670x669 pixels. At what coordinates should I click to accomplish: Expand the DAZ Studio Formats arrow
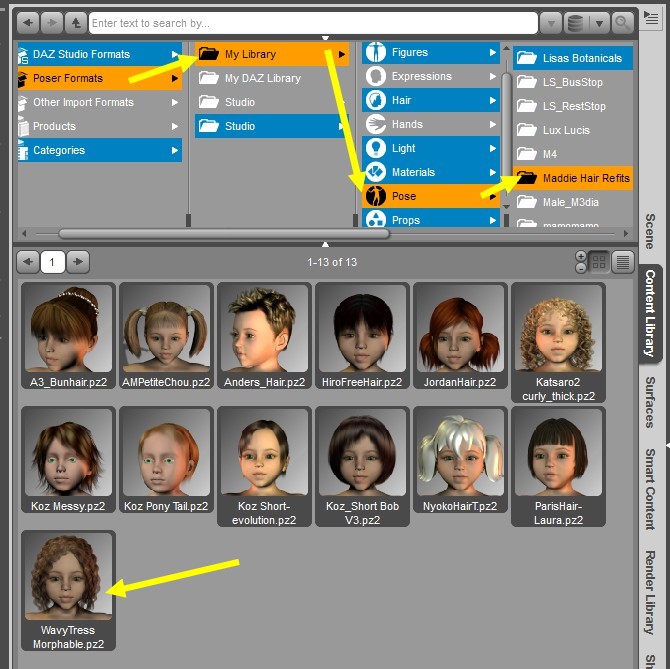click(x=174, y=54)
